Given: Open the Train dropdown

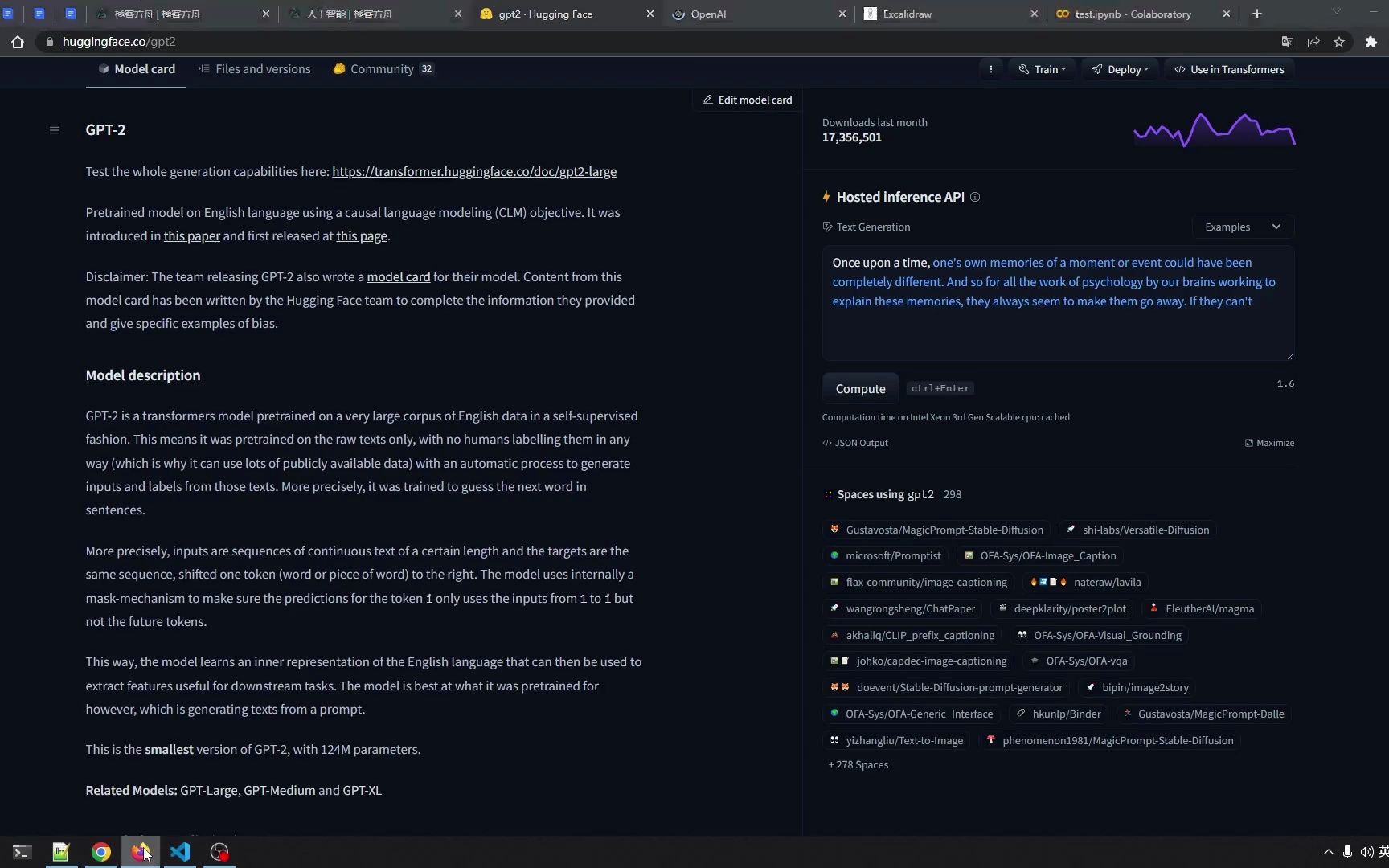Looking at the screenshot, I should pyautogui.click(x=1043, y=69).
